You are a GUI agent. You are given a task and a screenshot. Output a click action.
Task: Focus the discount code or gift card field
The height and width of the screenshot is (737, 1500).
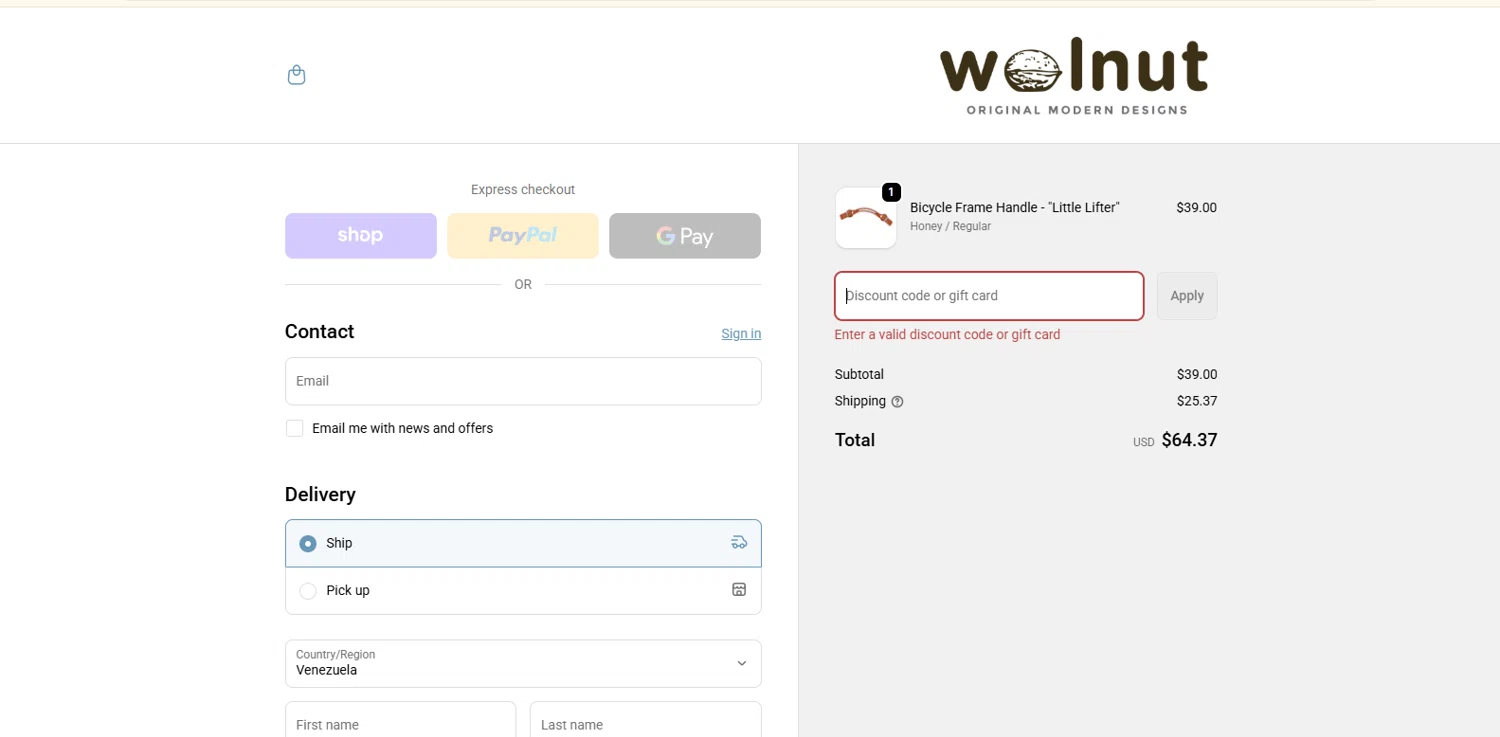click(989, 296)
